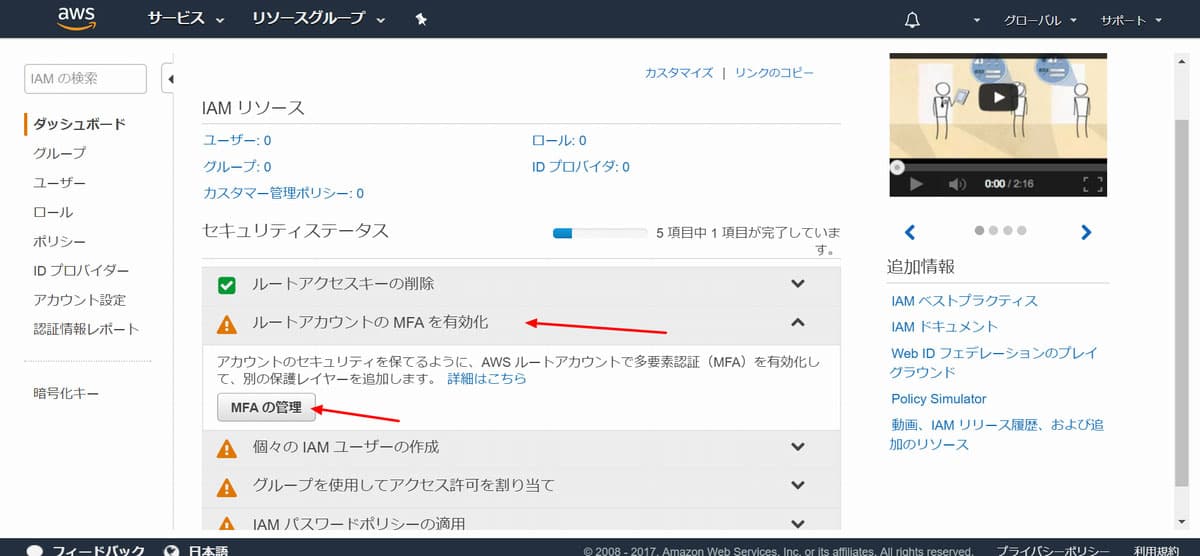Open グループ in the sidebar

click(60, 153)
